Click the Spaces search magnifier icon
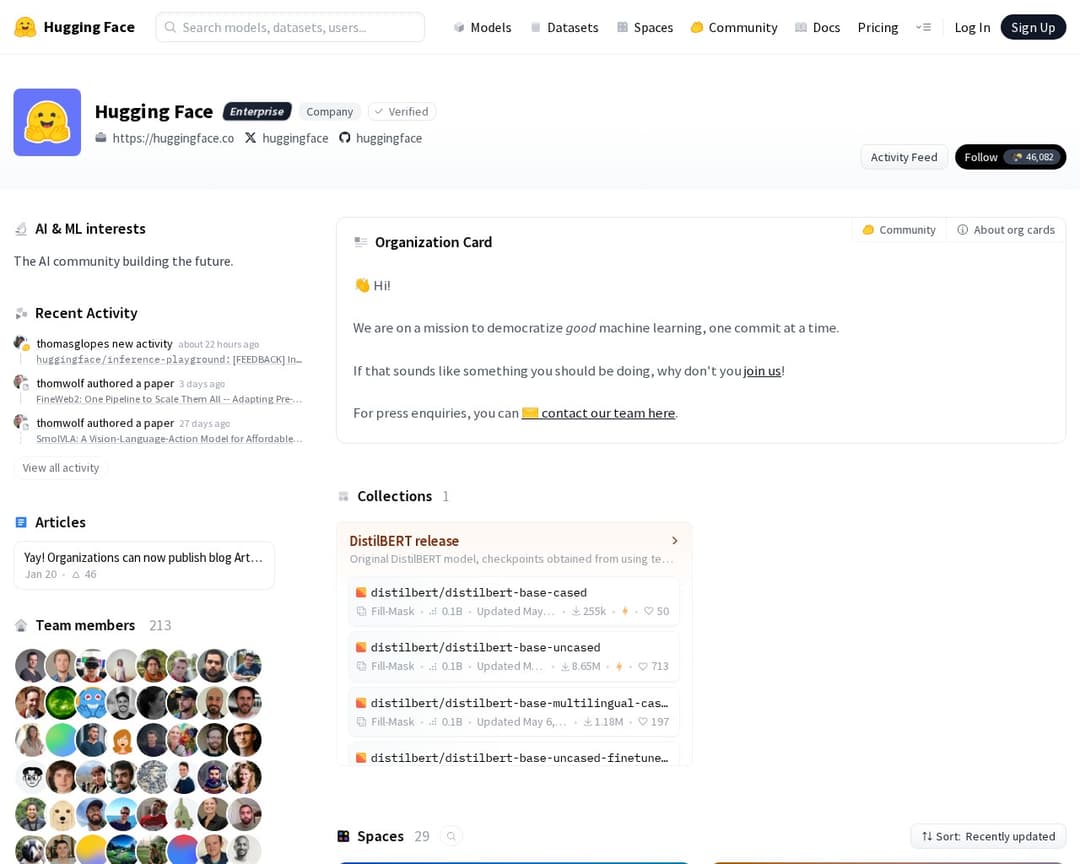This screenshot has height=864, width=1080. point(451,836)
